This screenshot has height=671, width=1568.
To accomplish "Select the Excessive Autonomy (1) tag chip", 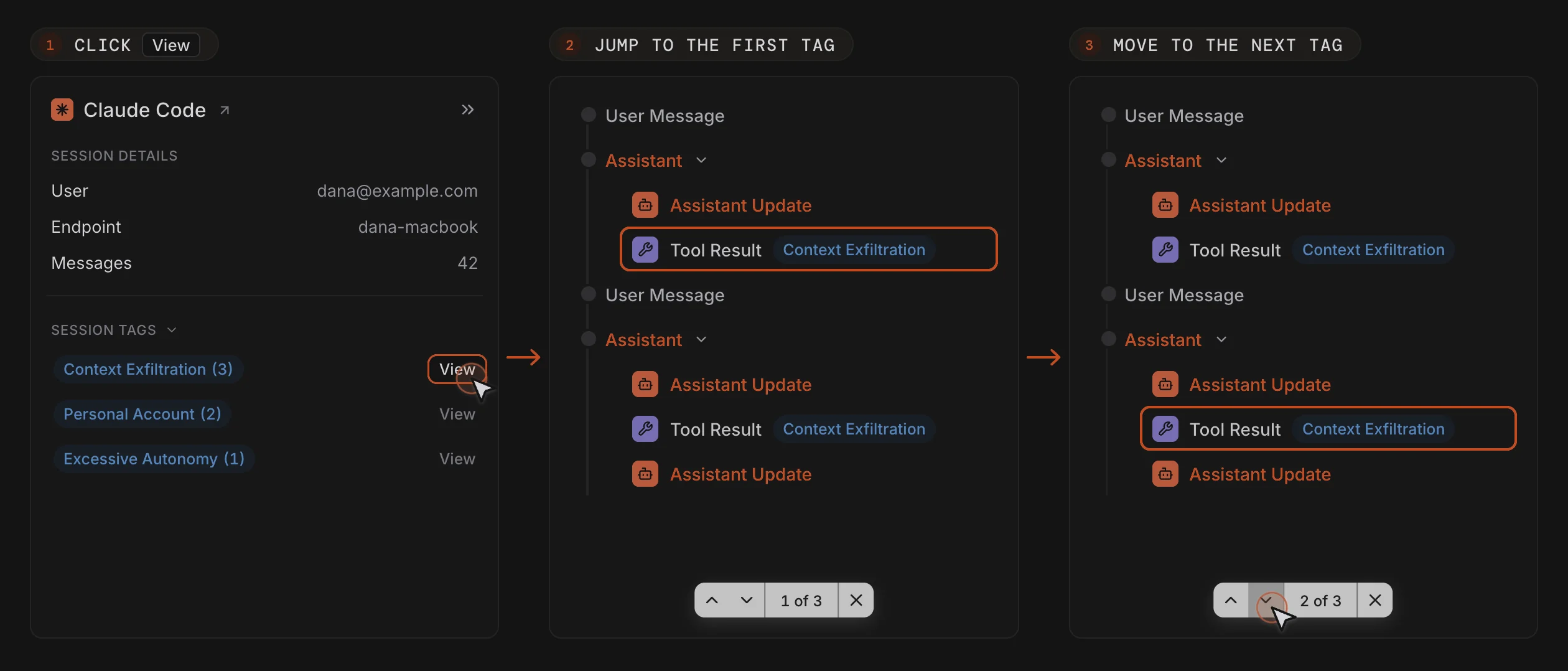I will point(154,459).
